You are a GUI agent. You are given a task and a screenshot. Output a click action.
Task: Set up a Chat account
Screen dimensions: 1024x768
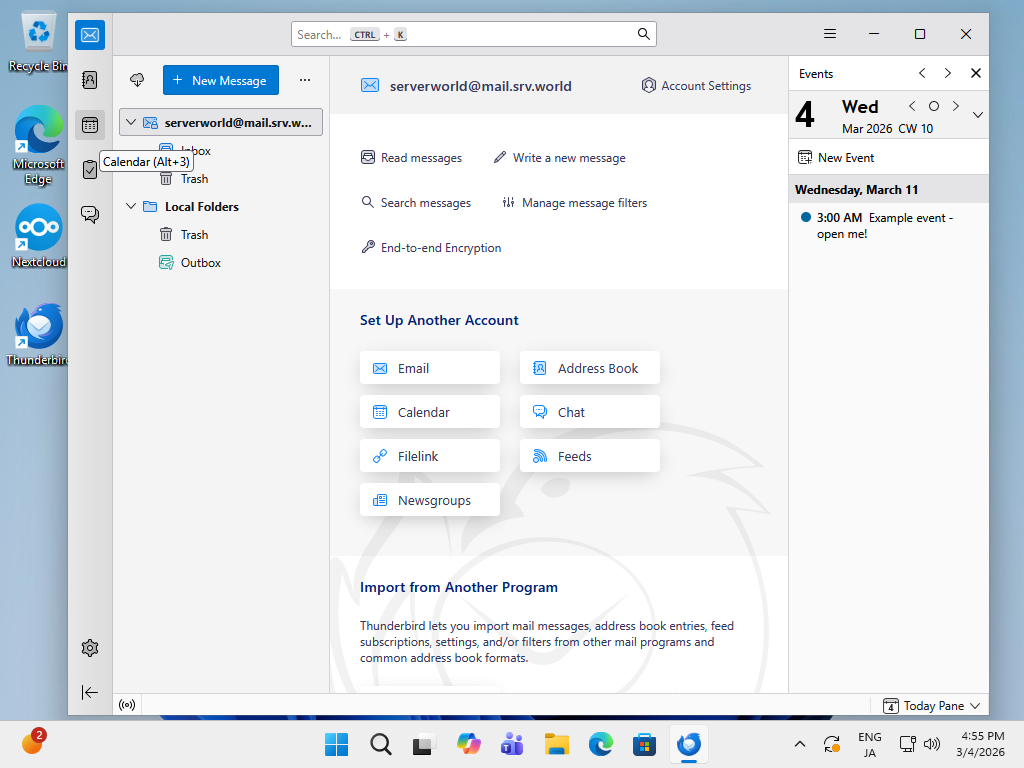[590, 412]
